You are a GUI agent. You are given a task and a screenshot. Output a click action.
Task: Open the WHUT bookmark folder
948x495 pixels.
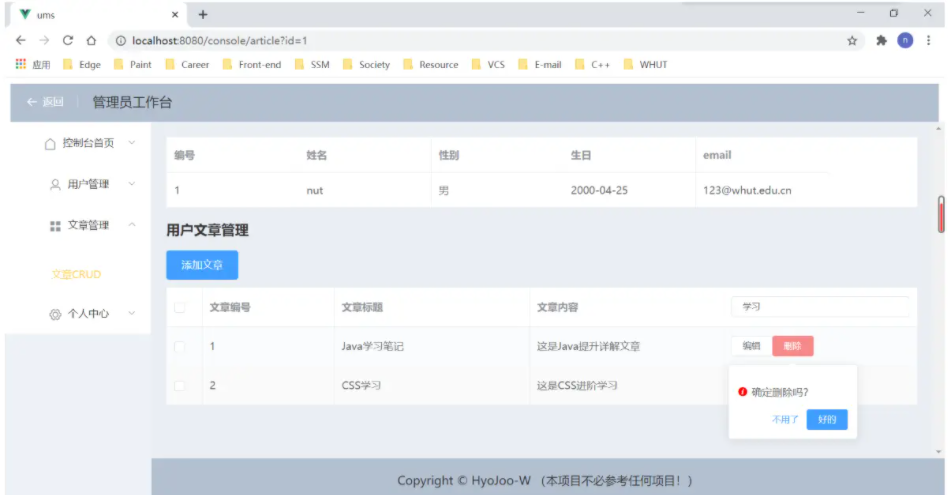[645, 64]
